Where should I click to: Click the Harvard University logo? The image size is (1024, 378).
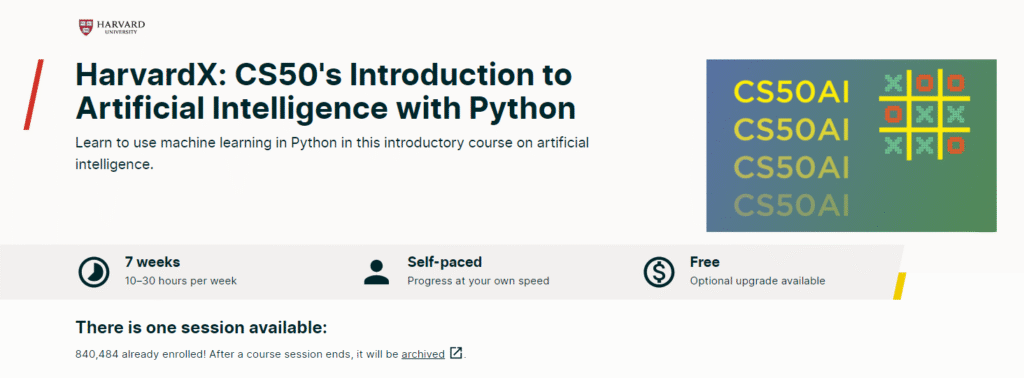pos(112,27)
